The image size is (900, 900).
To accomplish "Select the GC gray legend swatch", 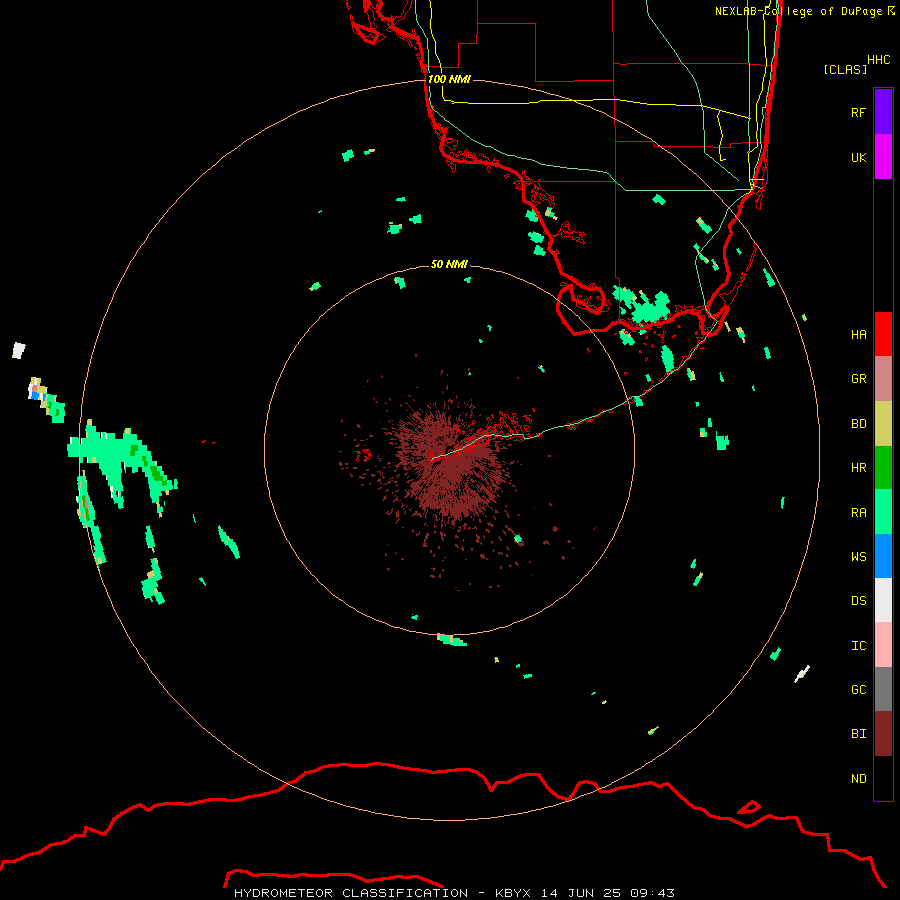I will tap(883, 689).
